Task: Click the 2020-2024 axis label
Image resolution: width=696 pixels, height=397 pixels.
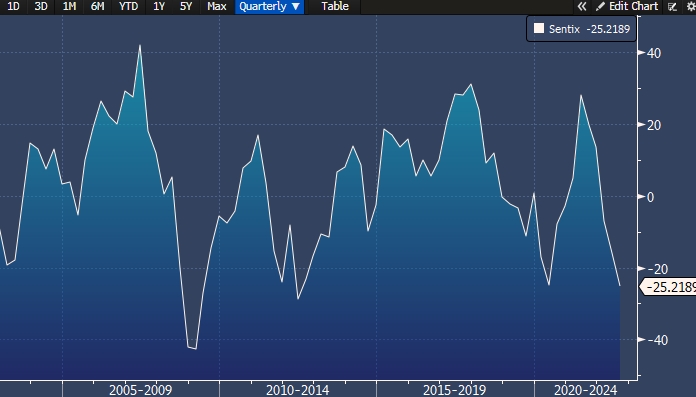Action: point(585,390)
